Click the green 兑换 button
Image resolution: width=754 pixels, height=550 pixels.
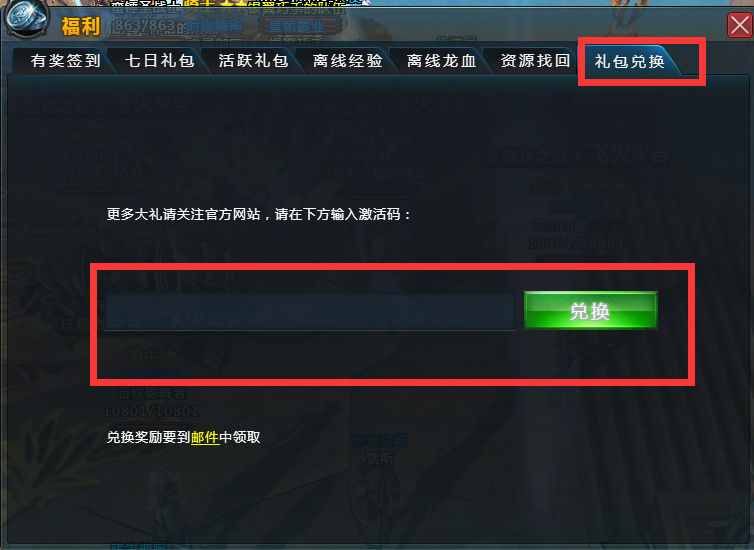[x=591, y=311]
